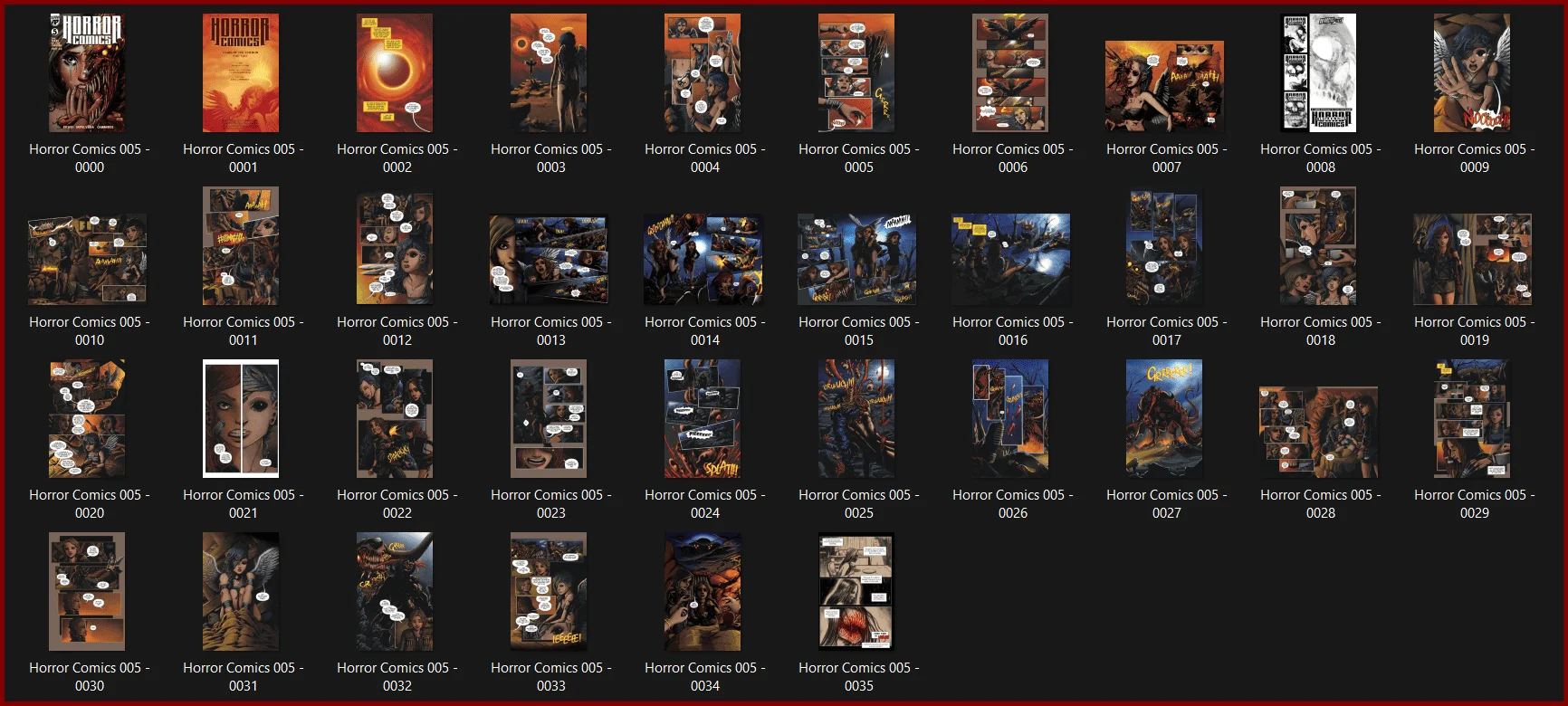Select the caption text "Horror Comics 005 - 0004"
This screenshot has width=1568, height=706.
(705, 158)
